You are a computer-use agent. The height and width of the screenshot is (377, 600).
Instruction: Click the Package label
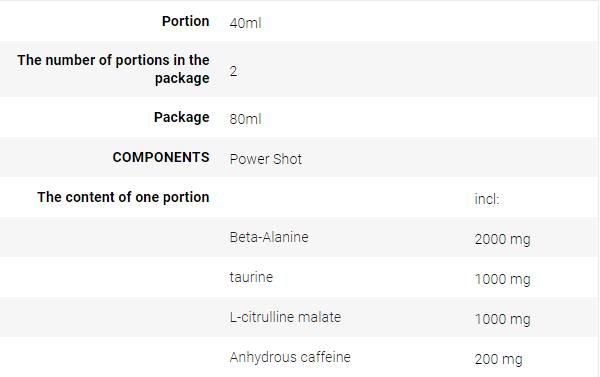click(x=182, y=117)
